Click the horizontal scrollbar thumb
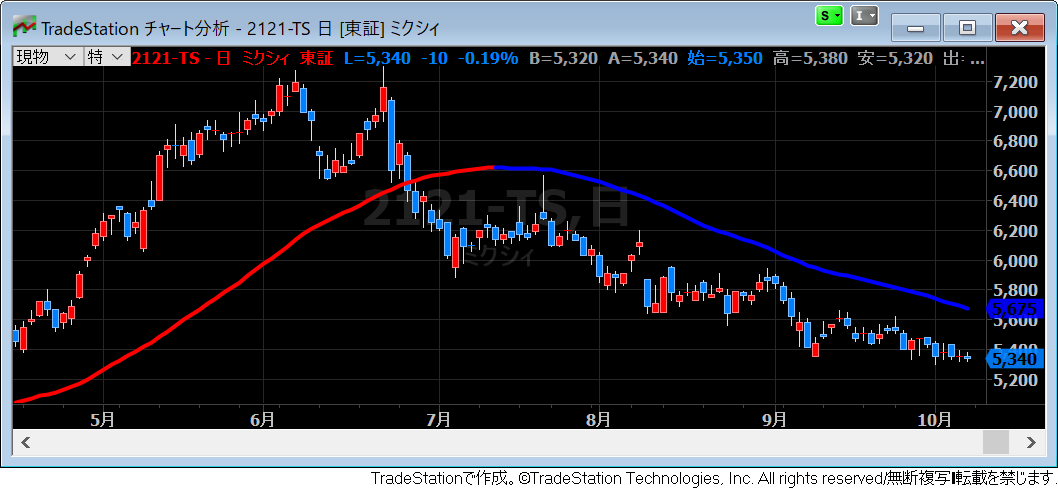The width and height of the screenshot is (1058, 488). [x=996, y=442]
